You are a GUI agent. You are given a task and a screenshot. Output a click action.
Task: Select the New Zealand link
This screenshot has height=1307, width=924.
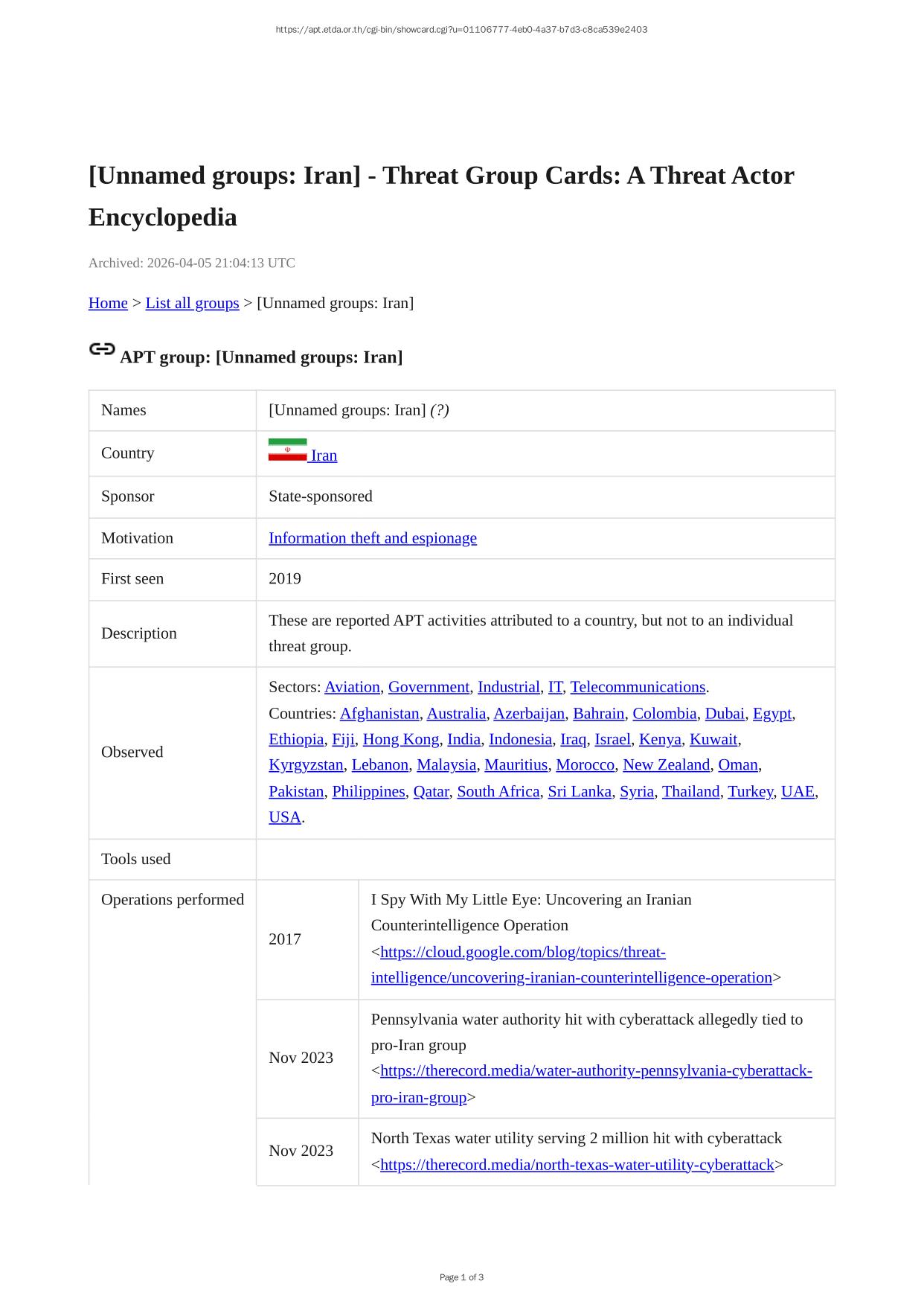(666, 765)
